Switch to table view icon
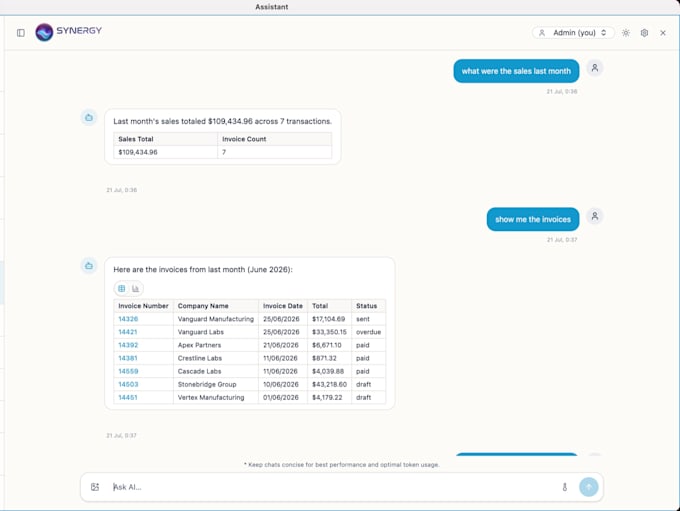680x511 pixels. point(122,288)
